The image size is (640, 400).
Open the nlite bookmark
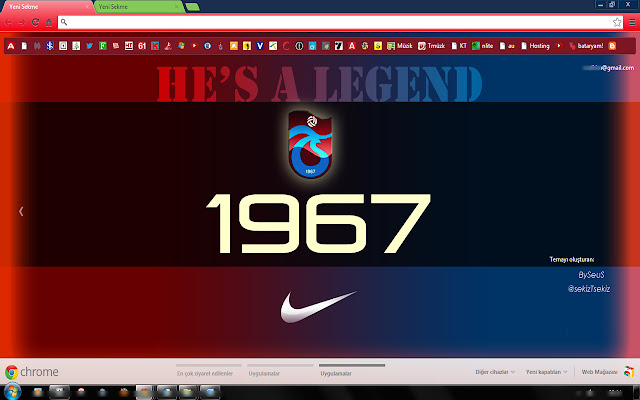(482, 46)
